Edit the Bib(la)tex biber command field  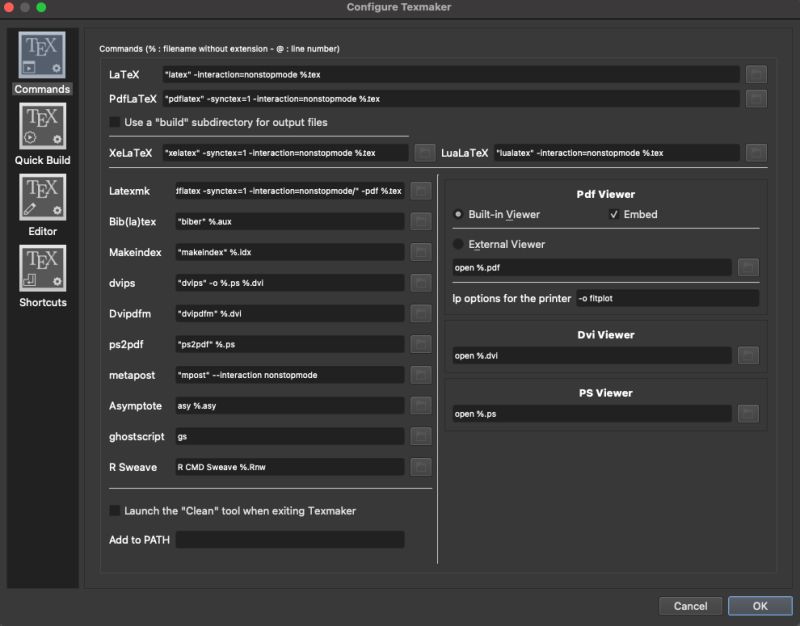(290, 221)
